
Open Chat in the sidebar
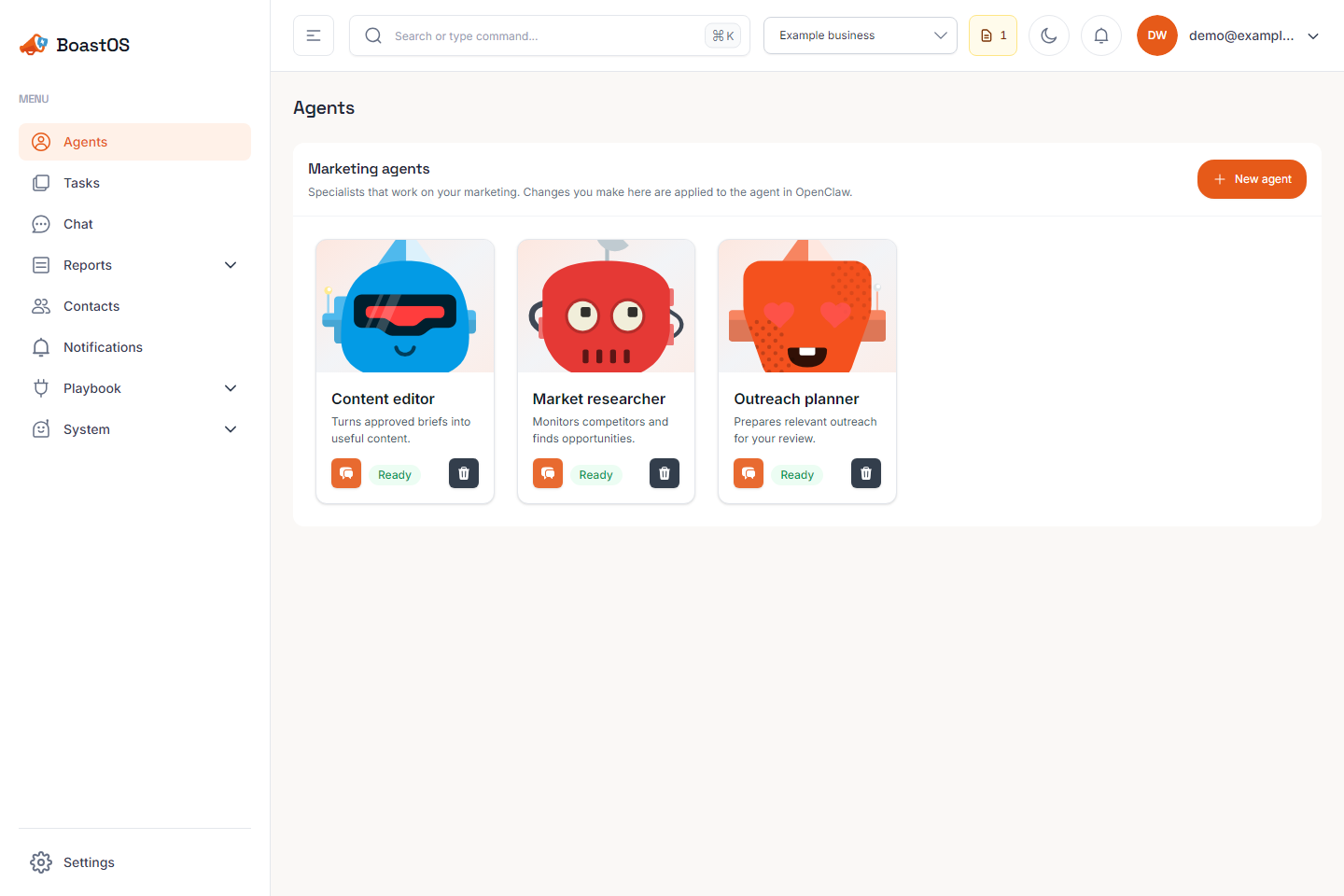tap(134, 224)
